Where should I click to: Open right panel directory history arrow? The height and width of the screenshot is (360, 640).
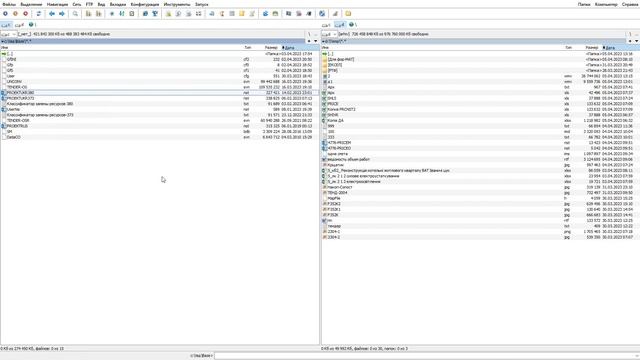click(x=636, y=41)
